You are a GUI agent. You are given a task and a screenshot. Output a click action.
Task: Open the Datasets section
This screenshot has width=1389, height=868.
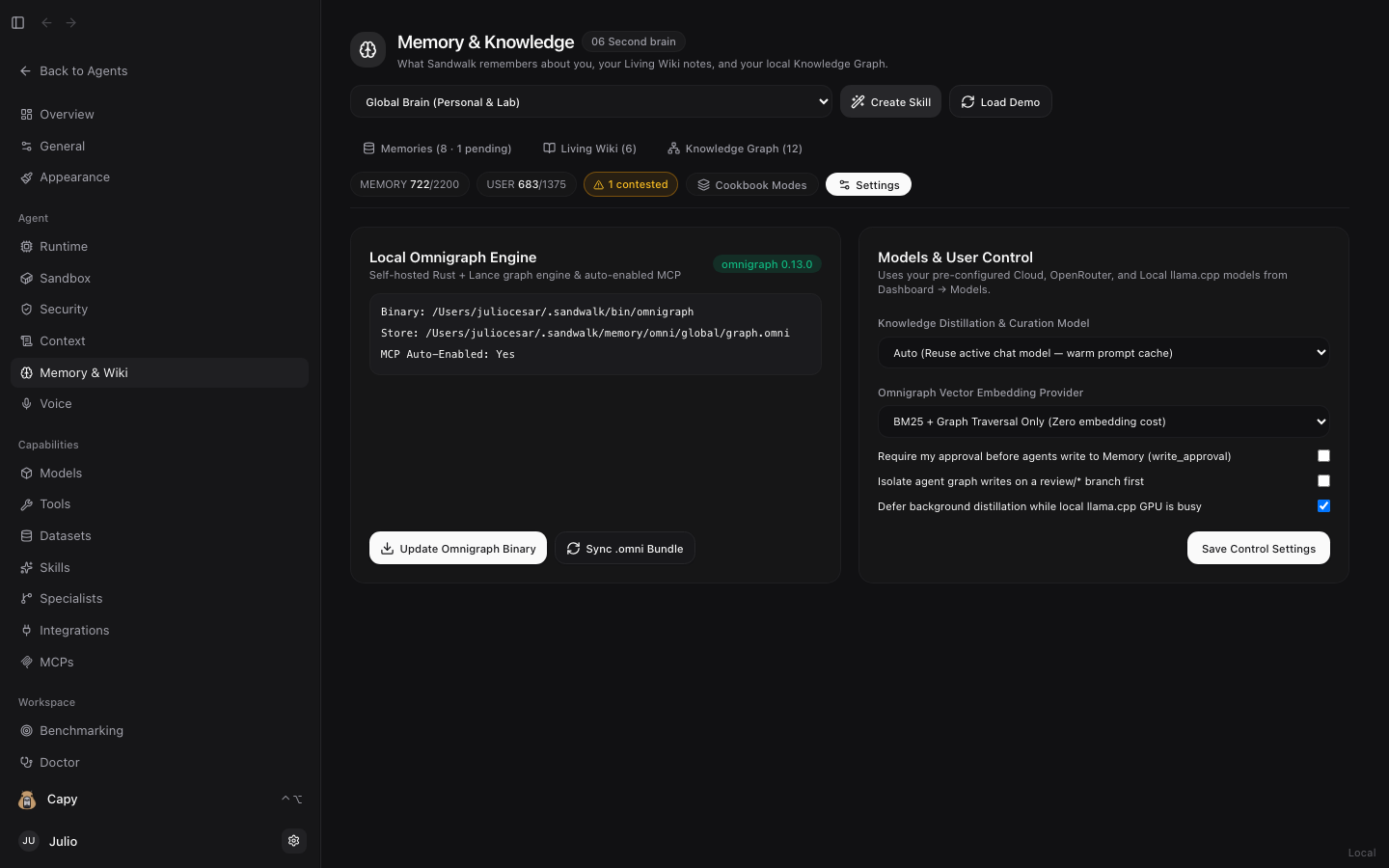[x=159, y=536]
